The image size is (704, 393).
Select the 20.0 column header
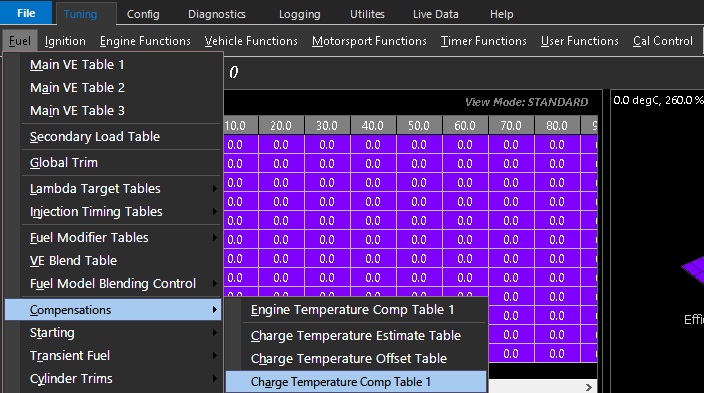point(281,125)
